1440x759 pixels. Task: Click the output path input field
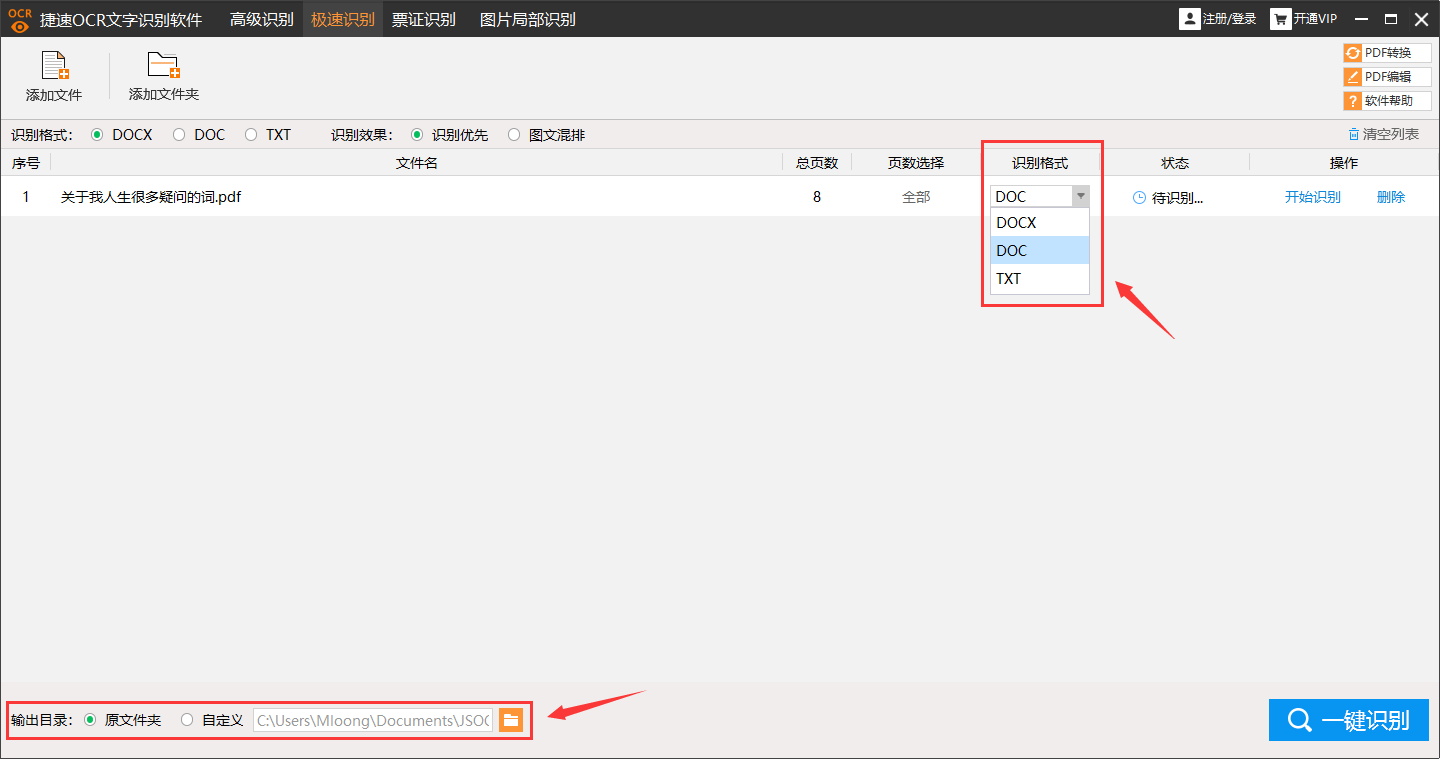point(373,720)
